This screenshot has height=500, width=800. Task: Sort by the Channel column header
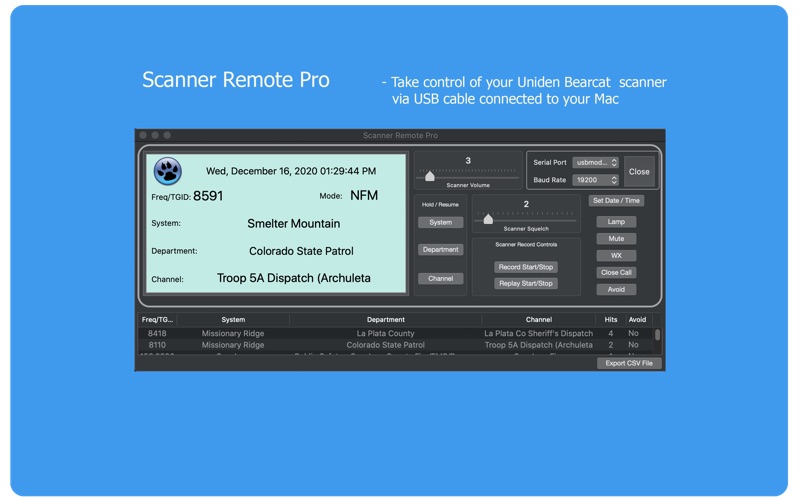coord(539,319)
